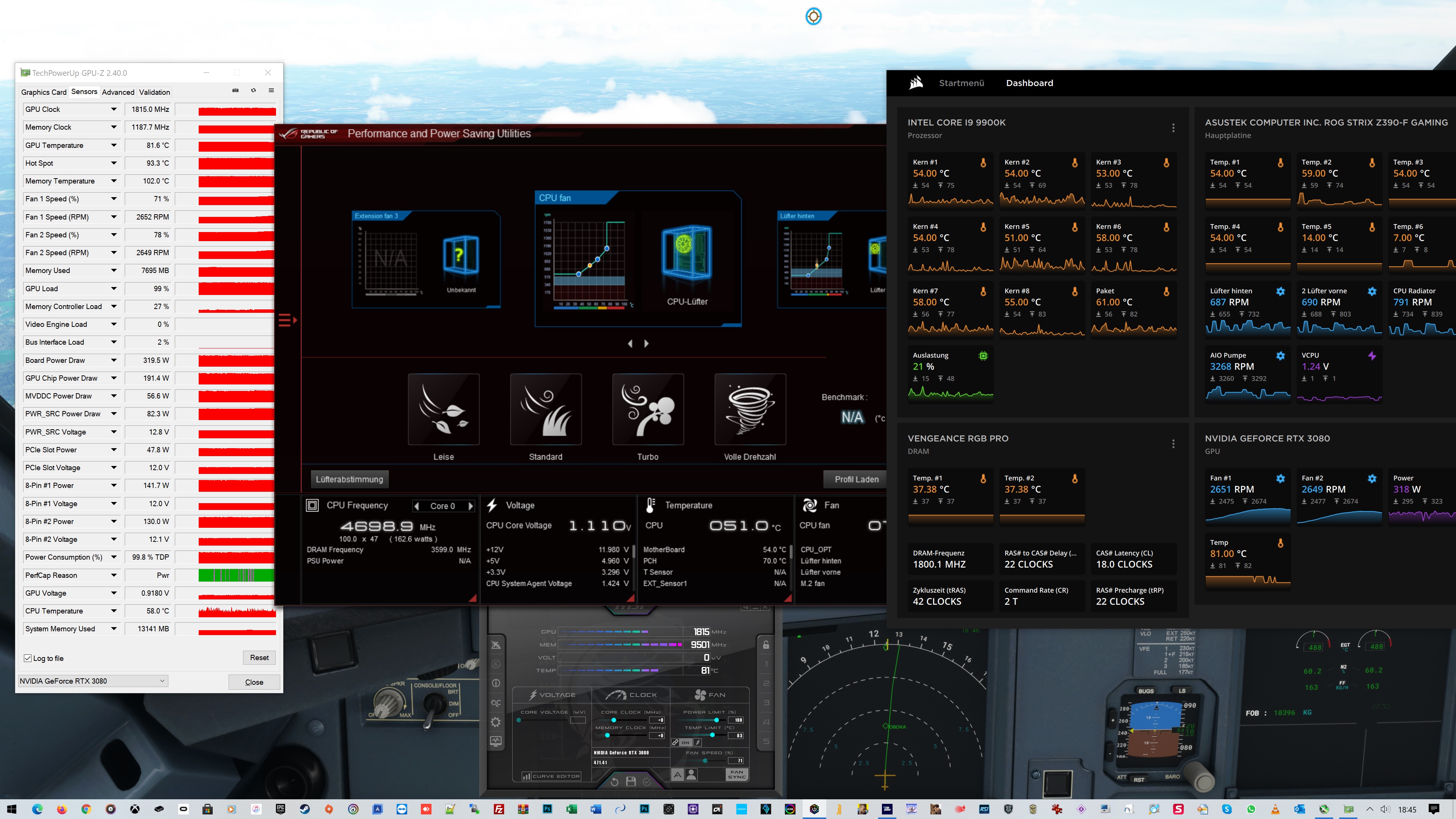Viewport: 1456px width, 819px height.
Task: Open settings gear for AIO Pumpe in iCUE
Action: pos(1281,356)
